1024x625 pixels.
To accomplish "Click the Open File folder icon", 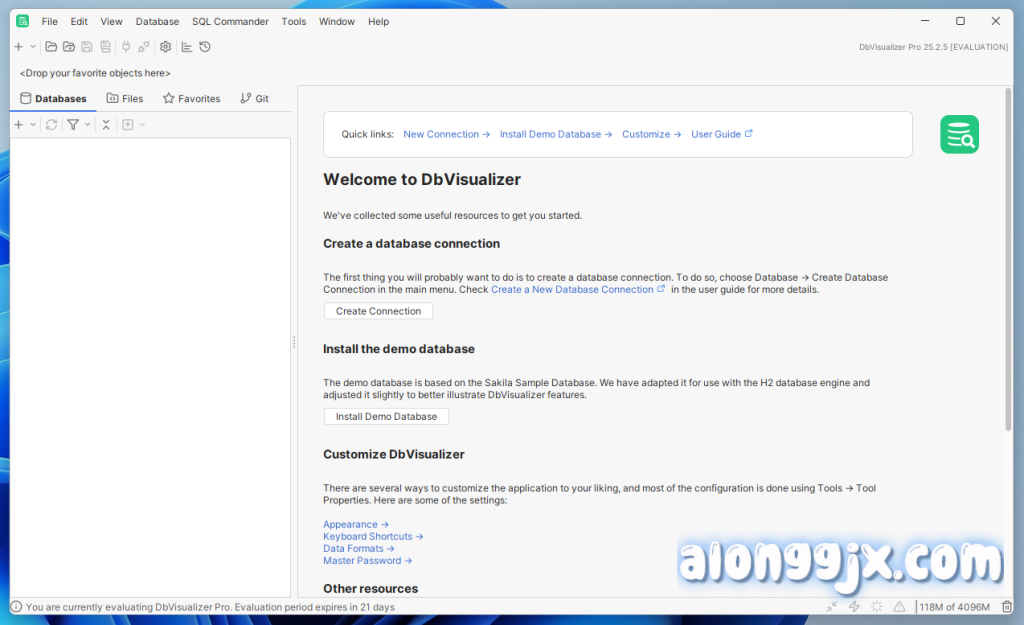I will (x=51, y=47).
